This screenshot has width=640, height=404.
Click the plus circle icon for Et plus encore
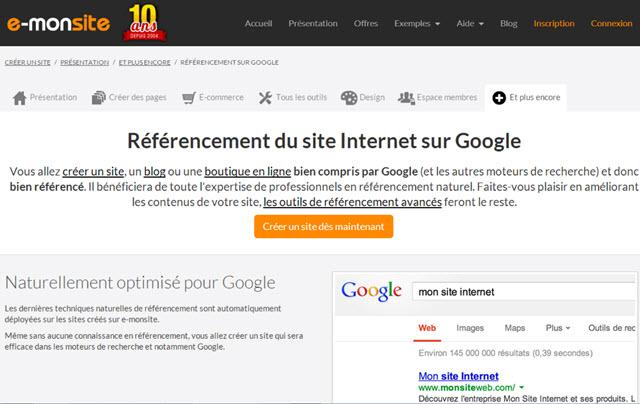click(x=499, y=98)
